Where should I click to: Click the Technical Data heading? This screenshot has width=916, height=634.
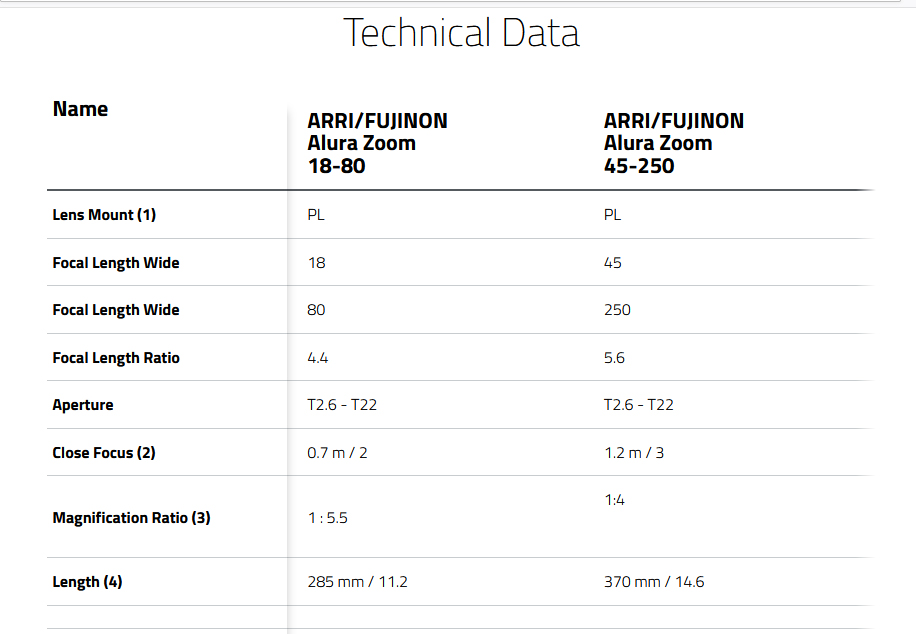click(x=461, y=33)
